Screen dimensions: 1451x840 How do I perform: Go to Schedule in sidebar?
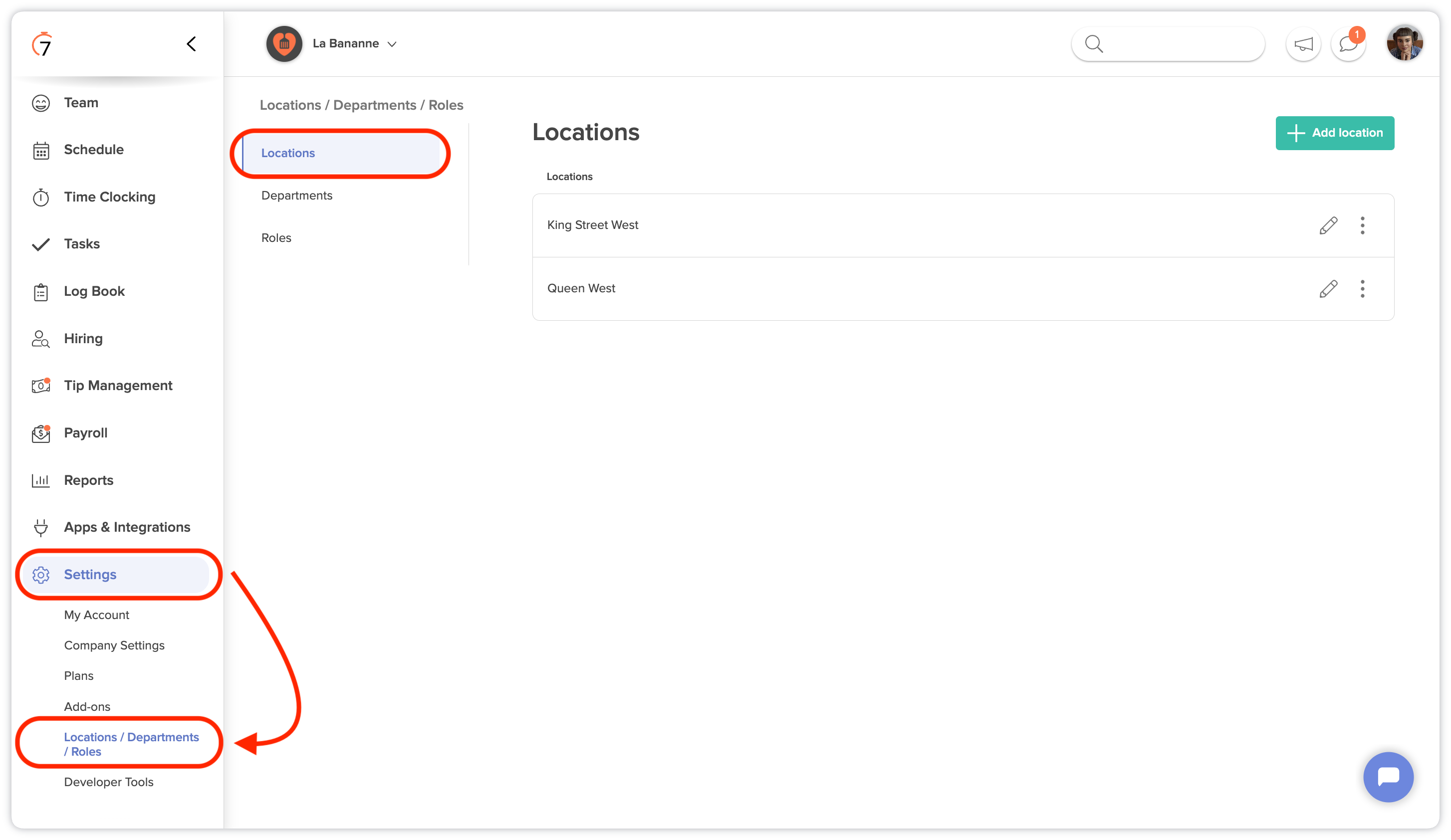coord(94,150)
